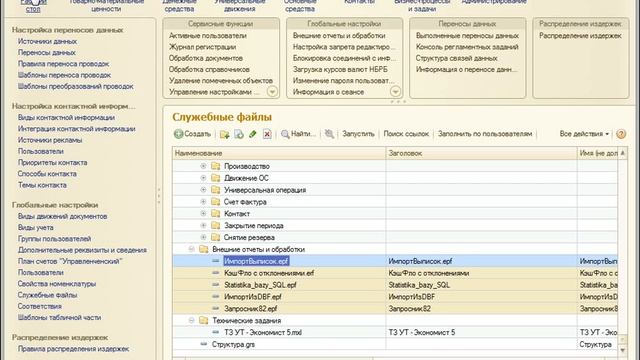Collapse the Внешние отчеты и обработки folder
Screen dimensions: 640x360
(191, 249)
